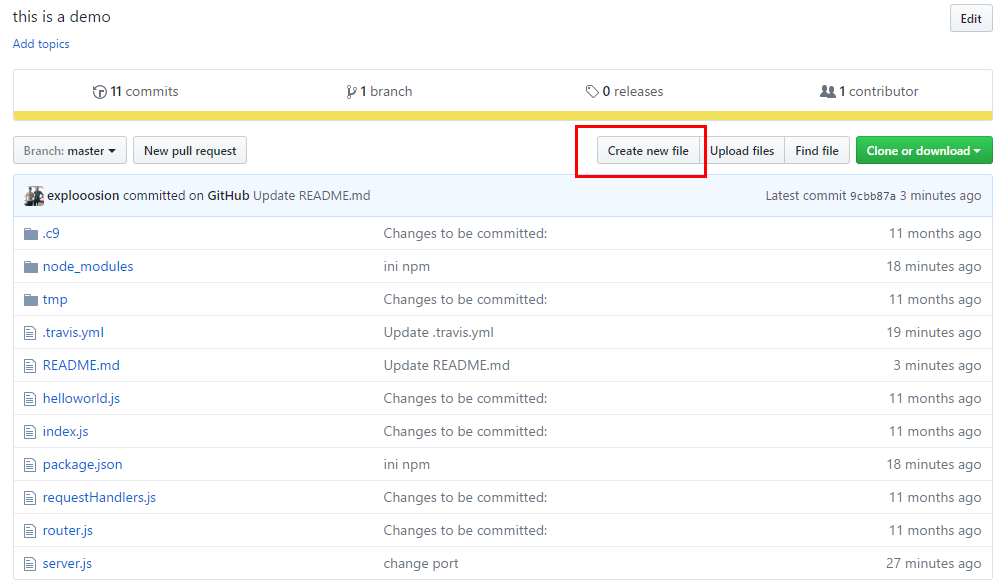The height and width of the screenshot is (583, 1000).
Task: Open the server.js file
Action: coord(67,564)
